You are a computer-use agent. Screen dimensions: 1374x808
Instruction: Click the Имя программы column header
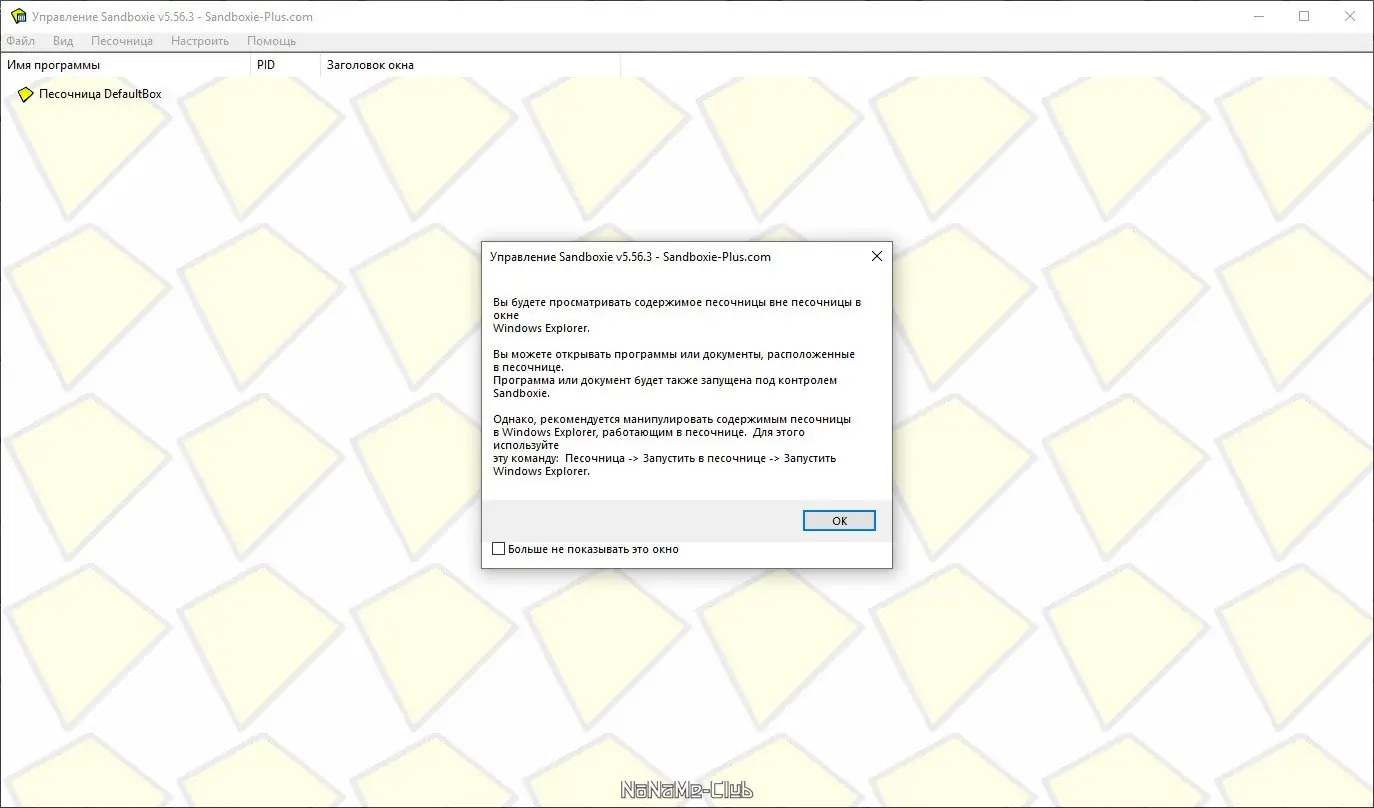pyautogui.click(x=125, y=65)
